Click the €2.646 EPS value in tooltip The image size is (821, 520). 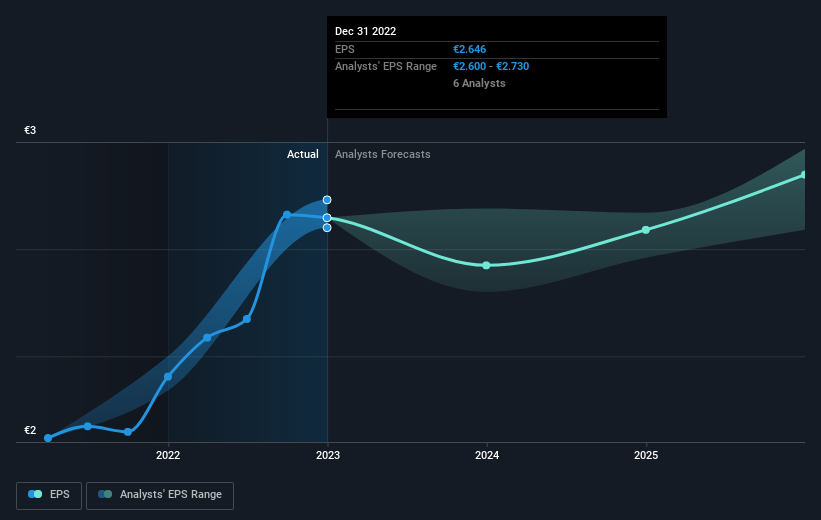coord(470,49)
